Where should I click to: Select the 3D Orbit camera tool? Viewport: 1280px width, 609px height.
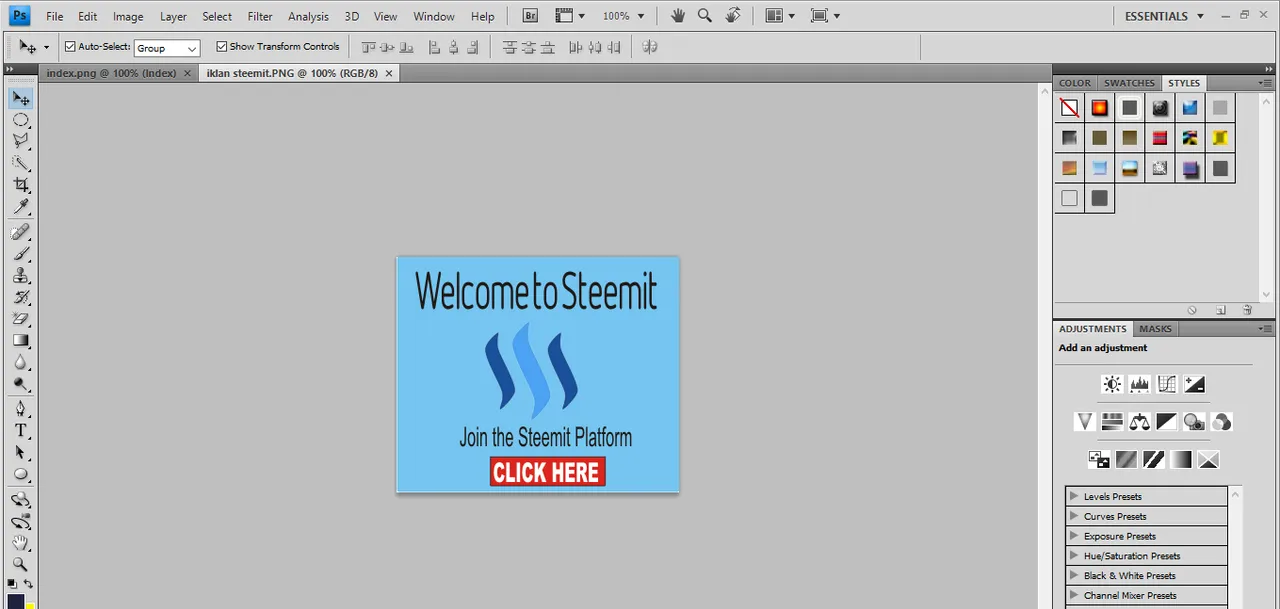[20, 521]
